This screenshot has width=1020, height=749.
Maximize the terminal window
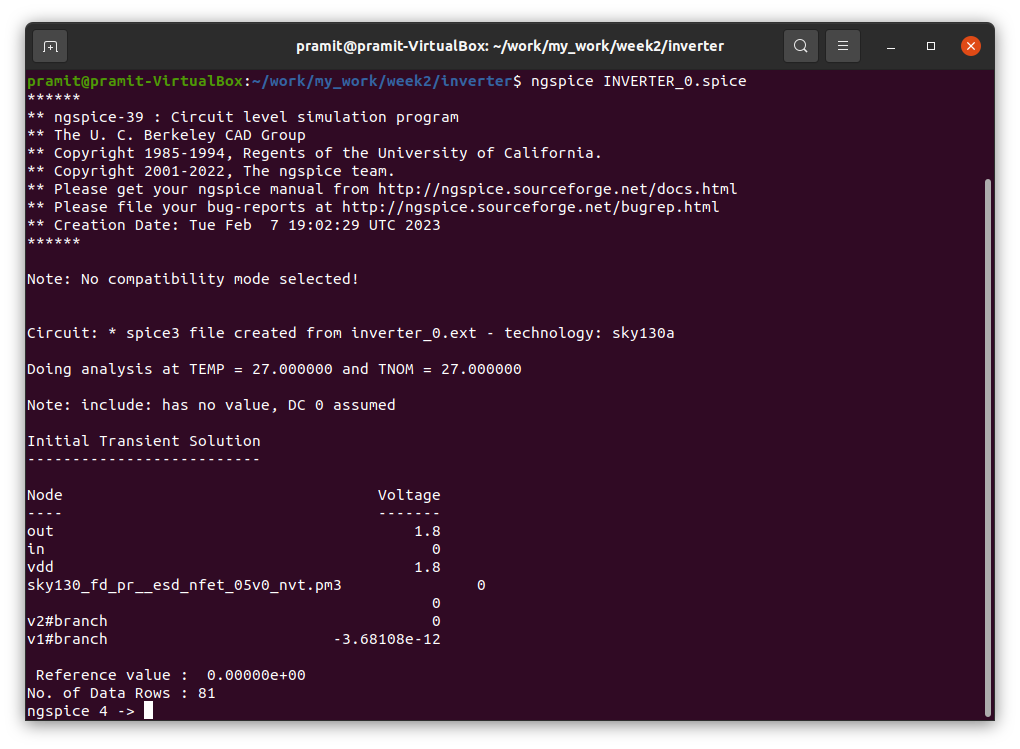[931, 46]
